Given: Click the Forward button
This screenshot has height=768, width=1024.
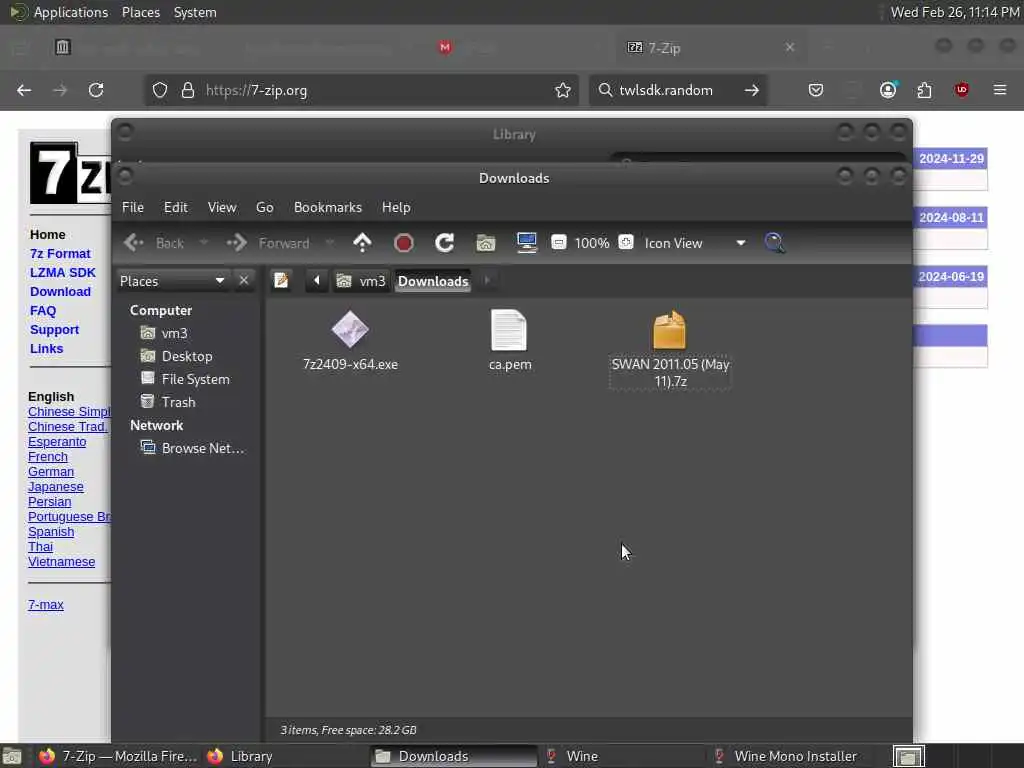Looking at the screenshot, I should (x=268, y=243).
